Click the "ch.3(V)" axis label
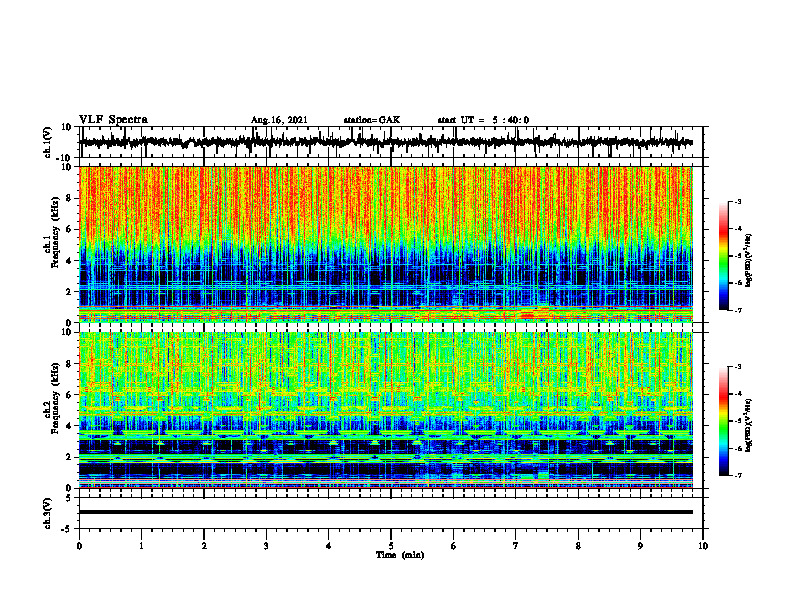Viewport: 792px width, 612px height. point(47,513)
